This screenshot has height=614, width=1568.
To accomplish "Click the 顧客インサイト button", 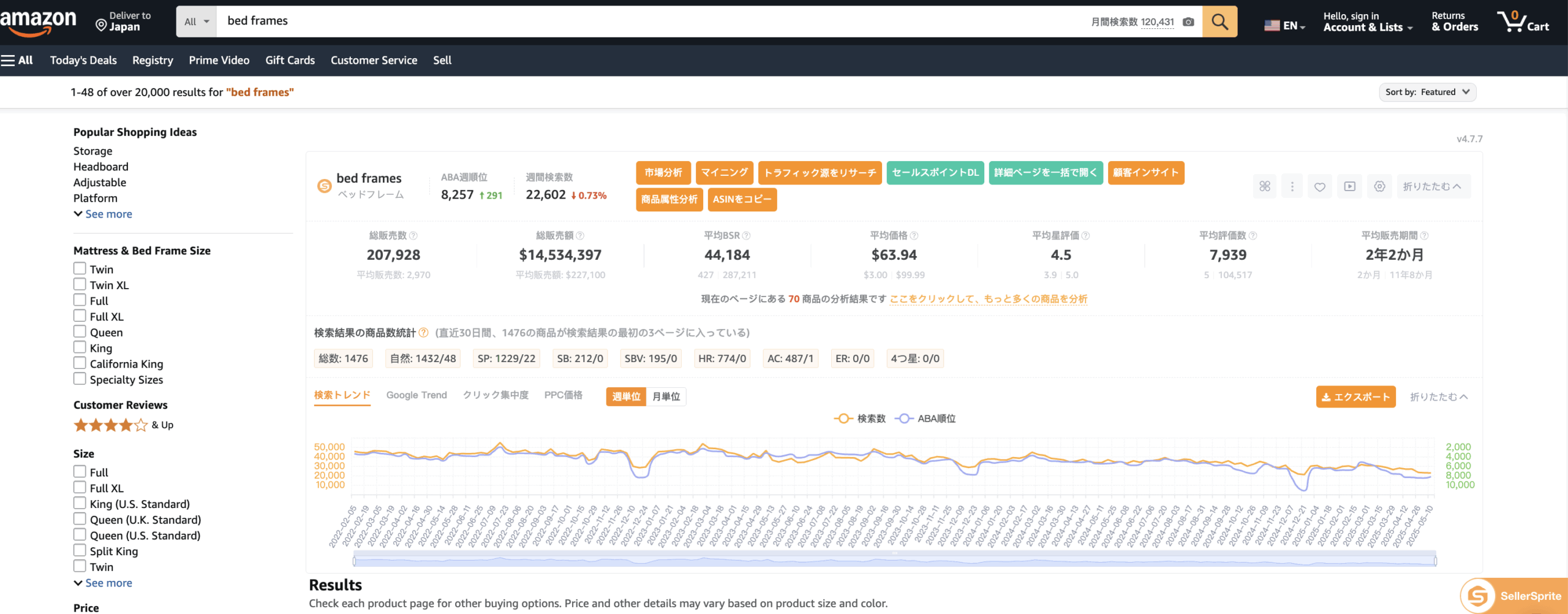I will click(1146, 173).
